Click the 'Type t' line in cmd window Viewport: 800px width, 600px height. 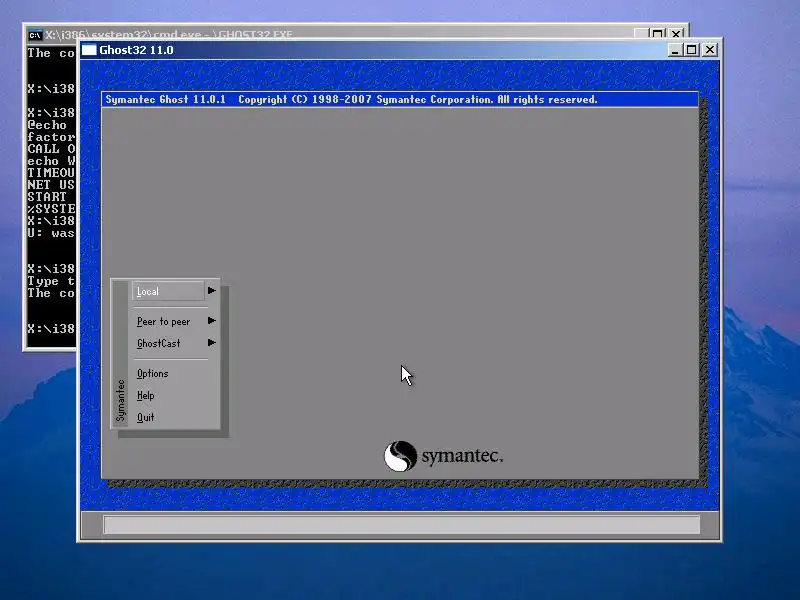[51, 281]
